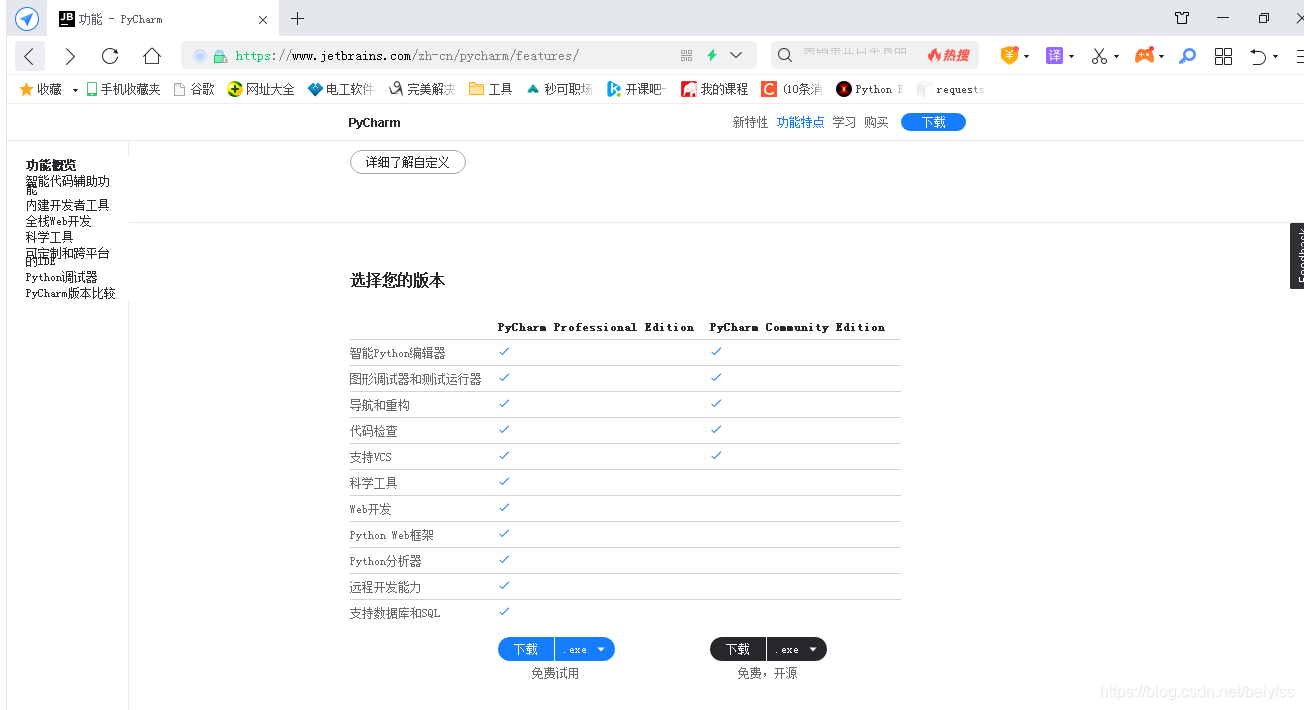
Task: Go to PyCharm版本比较 sidebar section
Action: point(71,293)
